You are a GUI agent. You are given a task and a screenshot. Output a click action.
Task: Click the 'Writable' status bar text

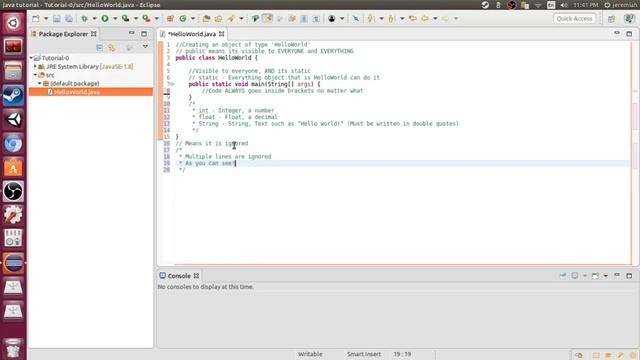310,354
